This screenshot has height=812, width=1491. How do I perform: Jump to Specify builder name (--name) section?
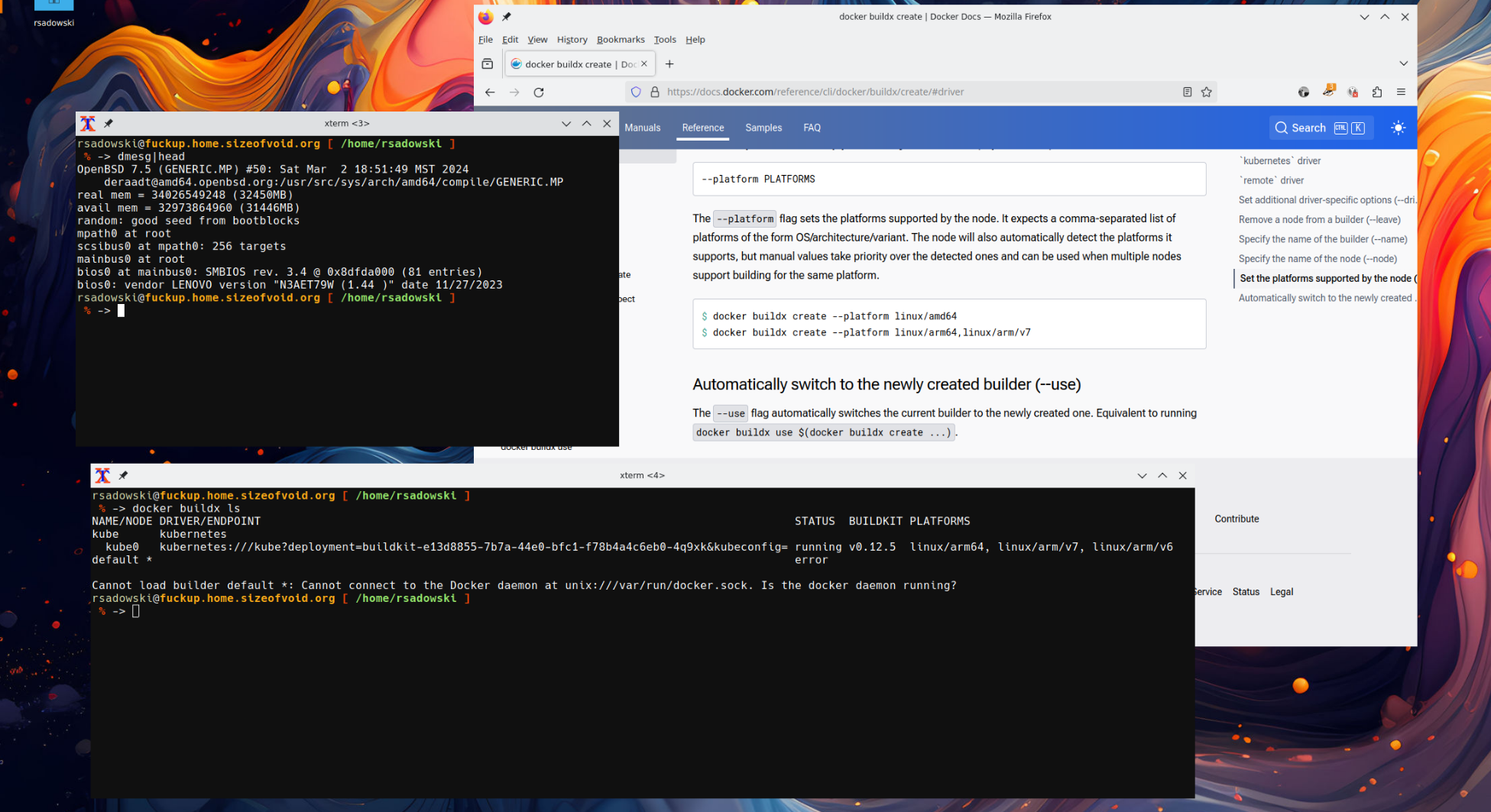click(x=1323, y=239)
